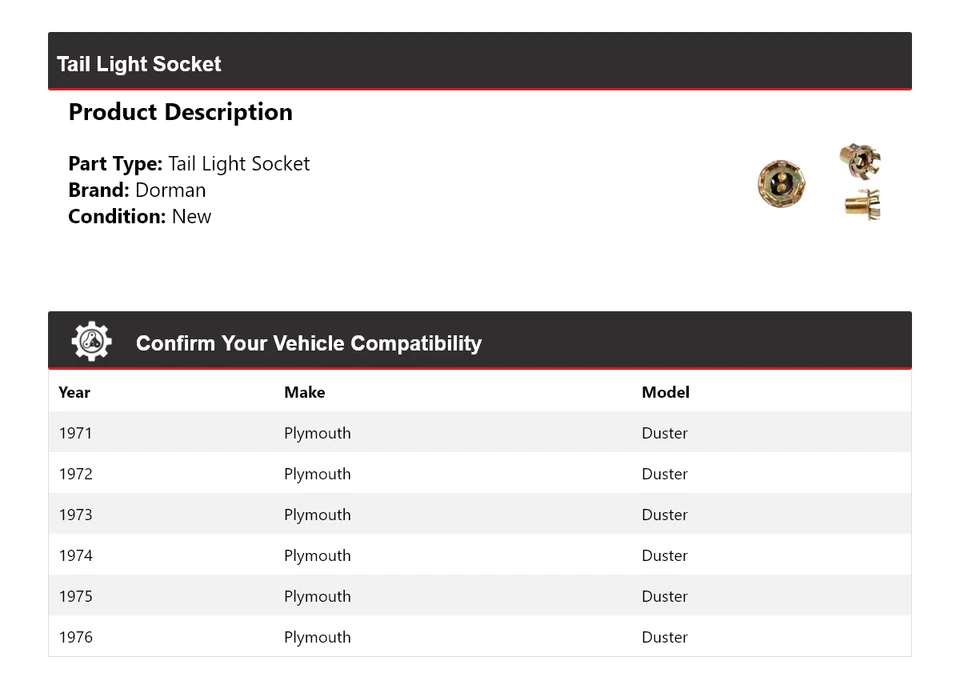Select the 1972 year cell
The image size is (960, 689).
(75, 474)
